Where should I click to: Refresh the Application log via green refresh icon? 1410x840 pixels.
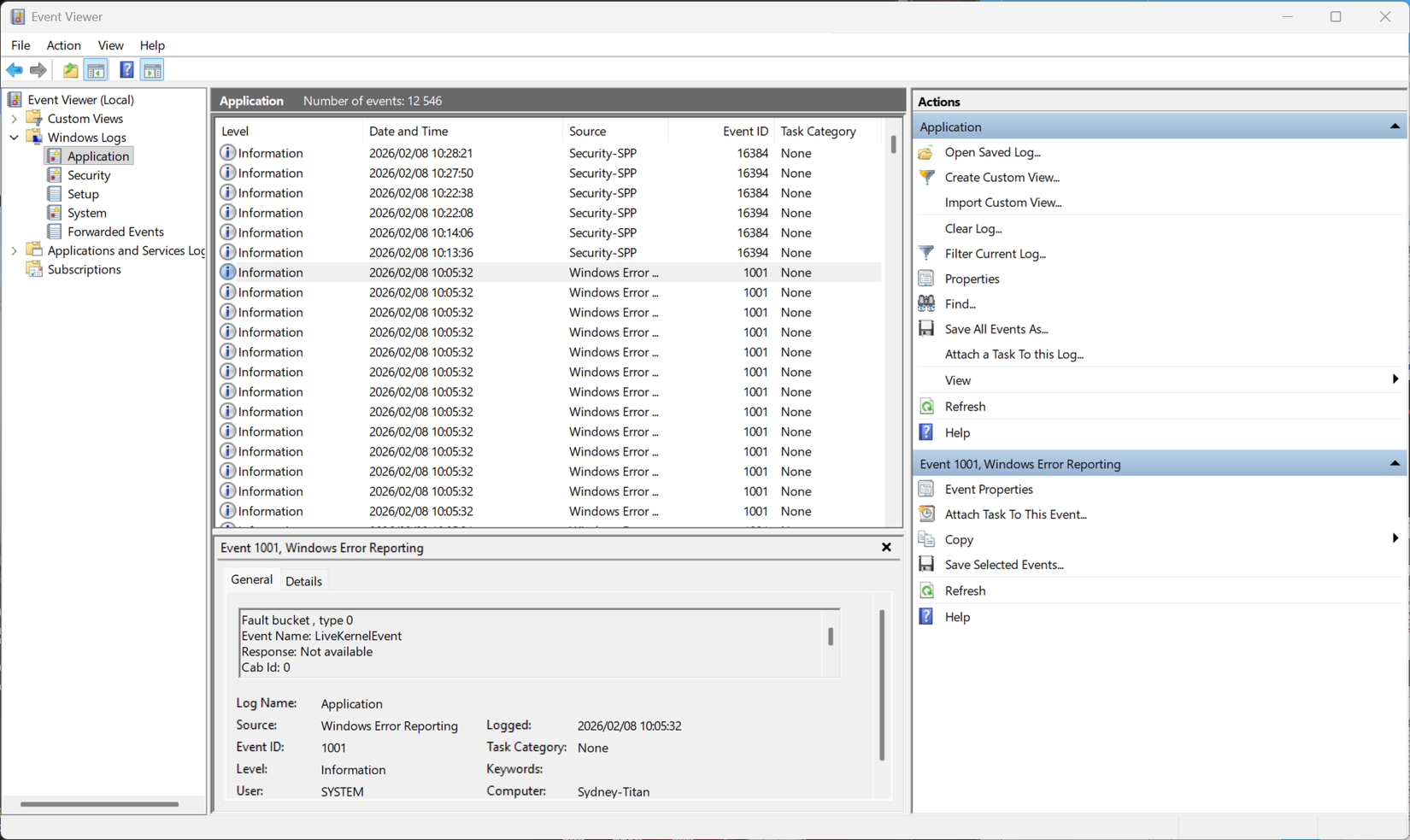[x=925, y=406]
